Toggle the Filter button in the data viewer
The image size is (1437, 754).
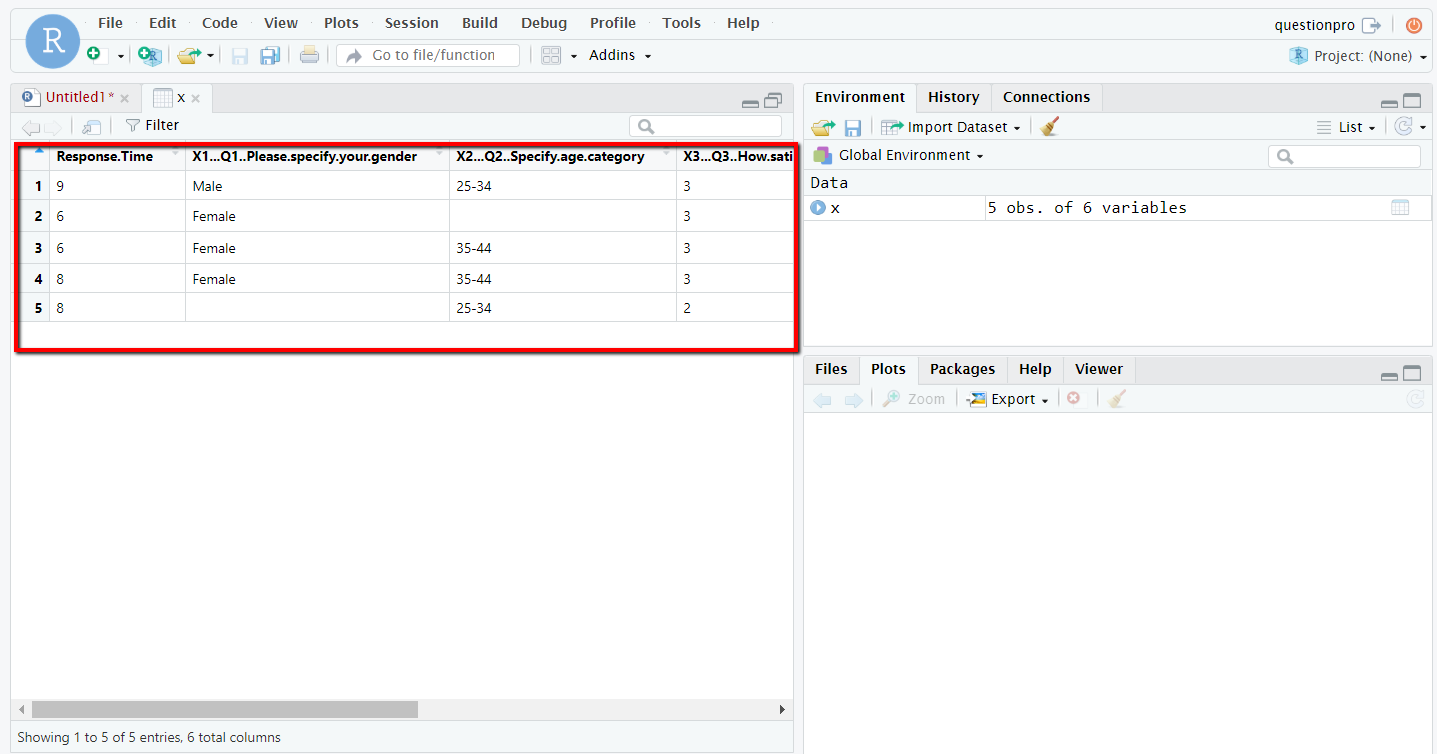tap(152, 125)
